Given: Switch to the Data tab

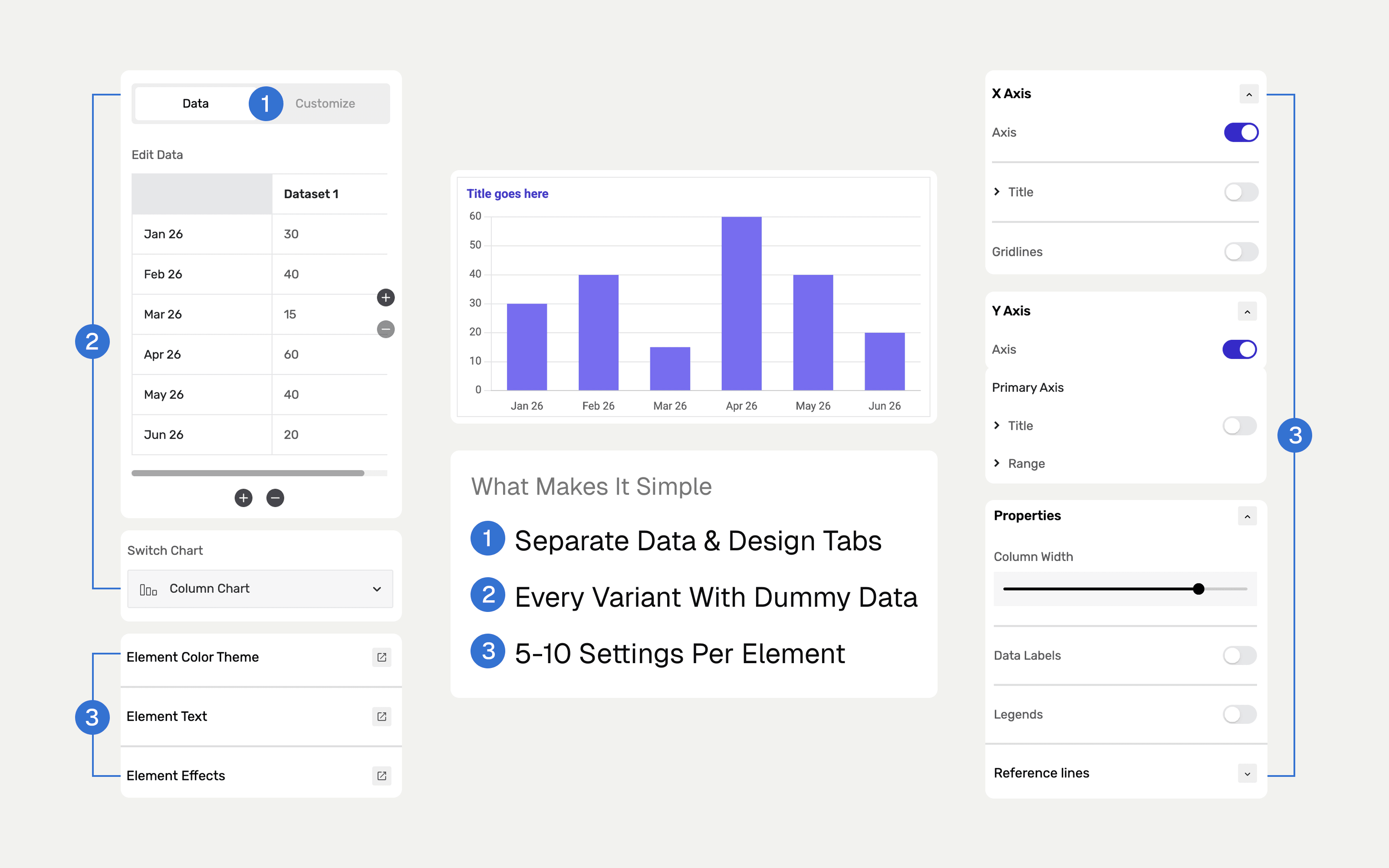Looking at the screenshot, I should (196, 104).
